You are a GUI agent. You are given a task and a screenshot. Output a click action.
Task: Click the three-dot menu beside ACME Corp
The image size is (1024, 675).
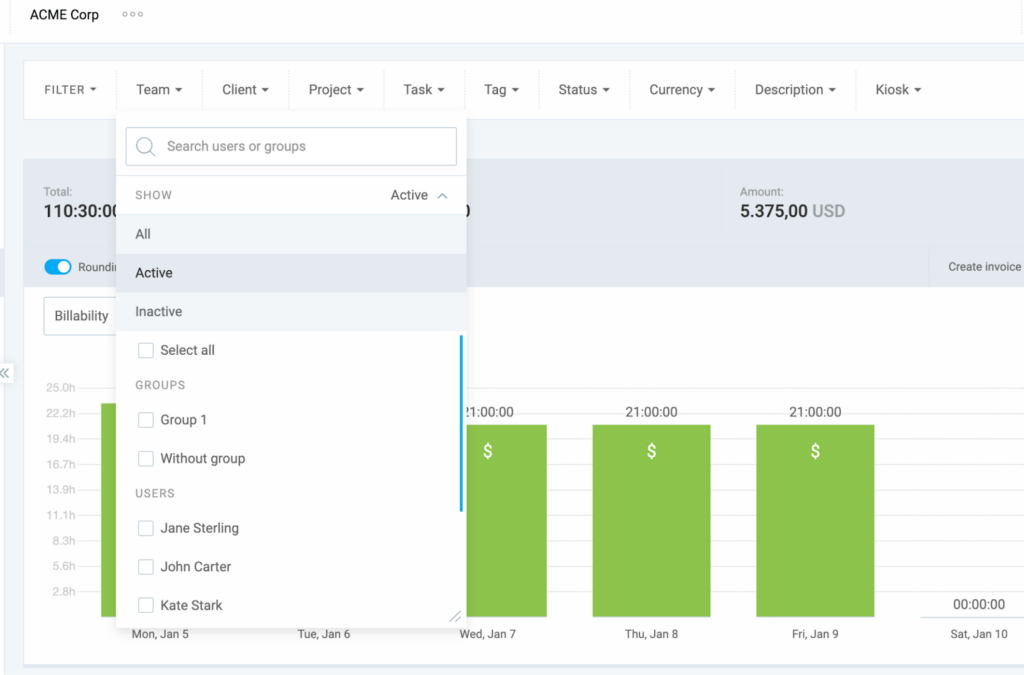tap(132, 15)
